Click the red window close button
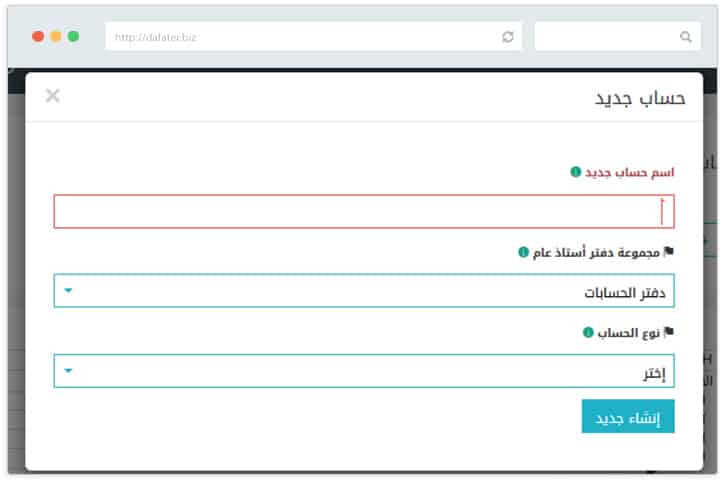This screenshot has height=485, width=725. (x=38, y=36)
